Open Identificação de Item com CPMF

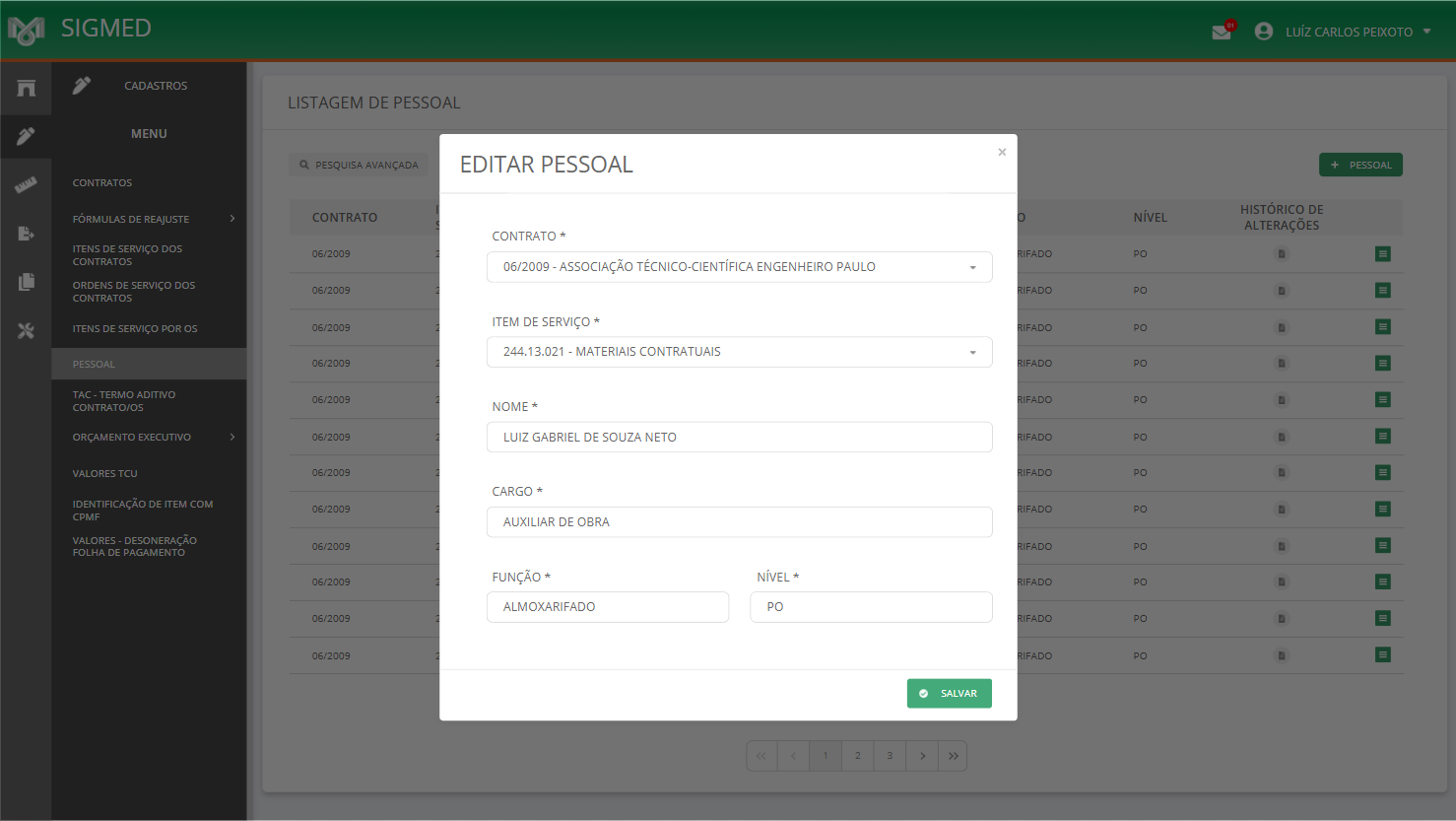coord(143,511)
